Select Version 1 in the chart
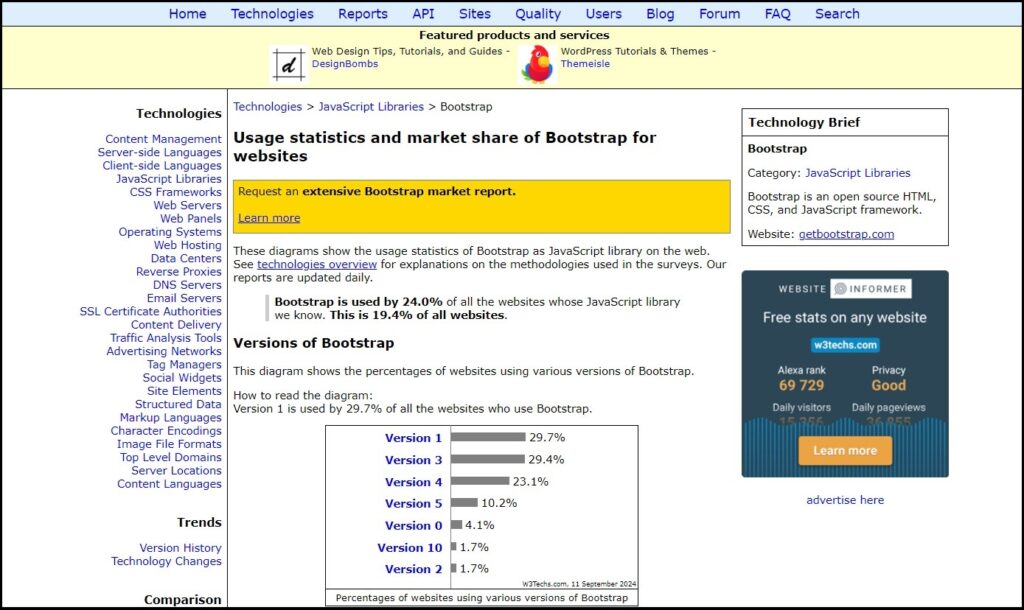 (x=413, y=438)
